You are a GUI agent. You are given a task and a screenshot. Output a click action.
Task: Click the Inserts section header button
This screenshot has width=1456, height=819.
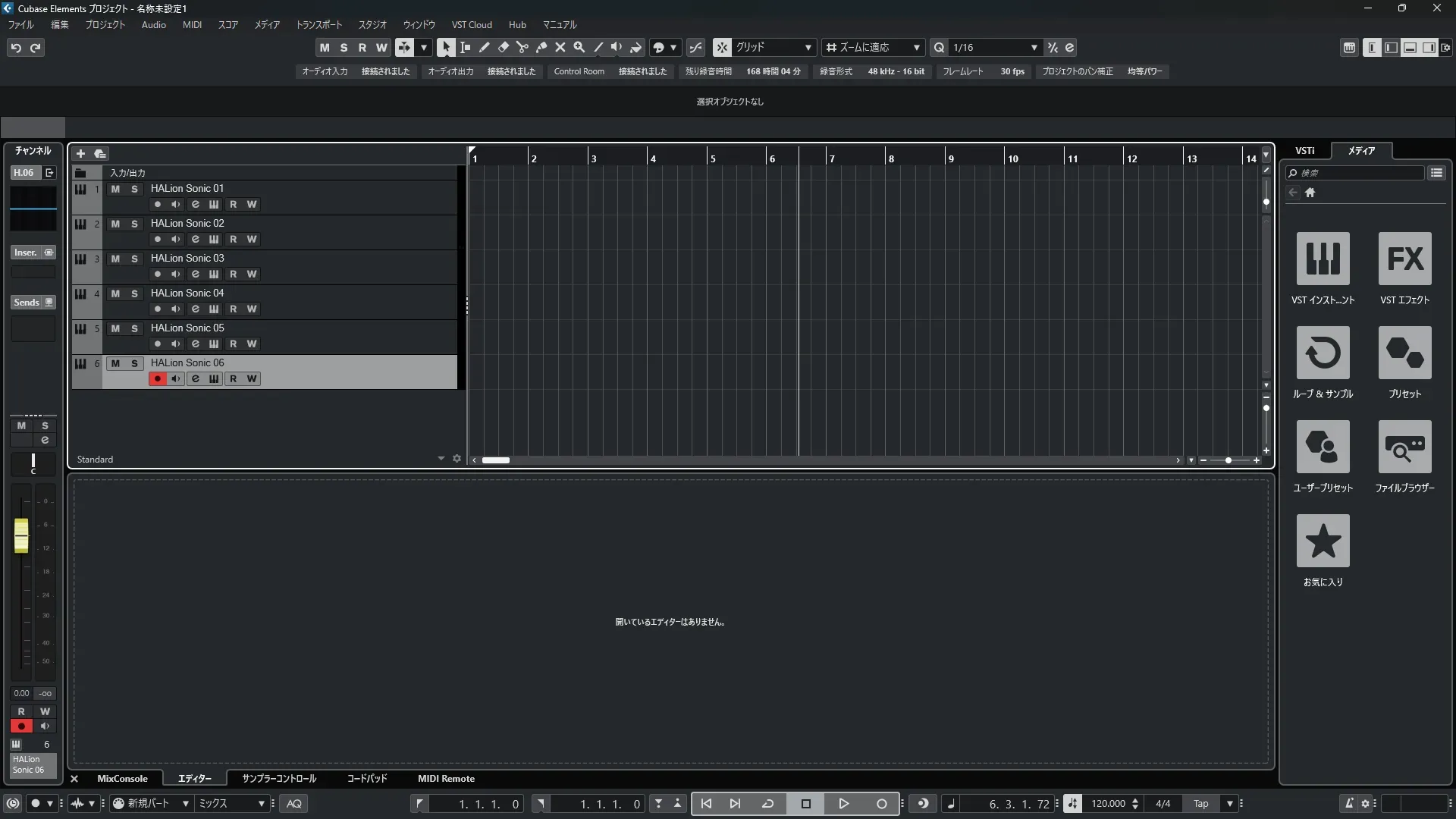tap(26, 253)
